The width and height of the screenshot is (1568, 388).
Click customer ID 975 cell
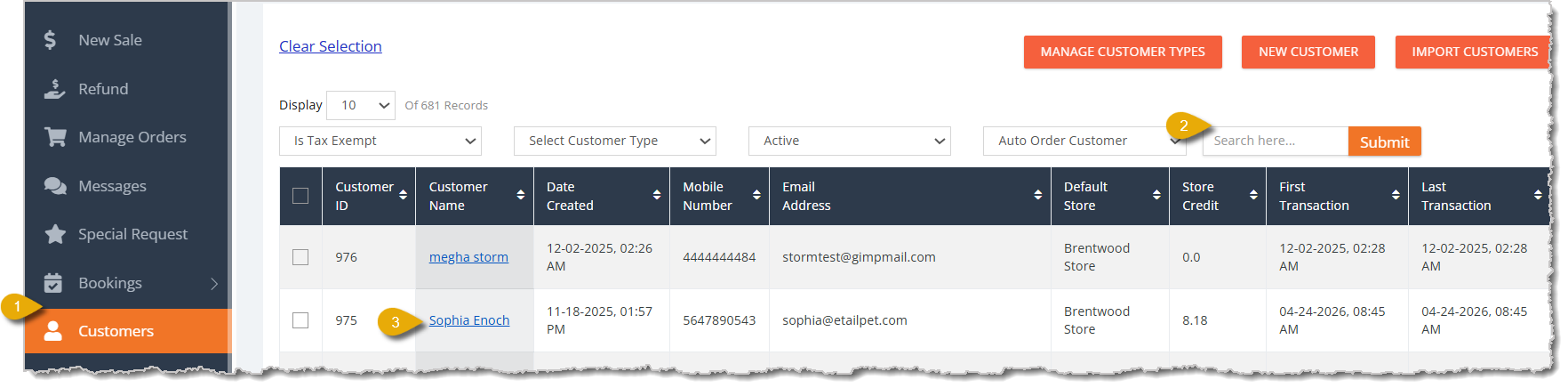pos(346,320)
